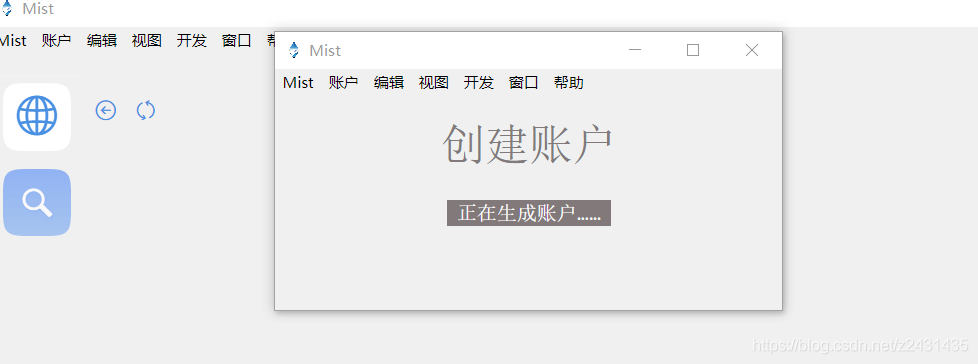The height and width of the screenshot is (364, 978).
Task: Open 视图 menu in the main window
Action: pos(147,41)
